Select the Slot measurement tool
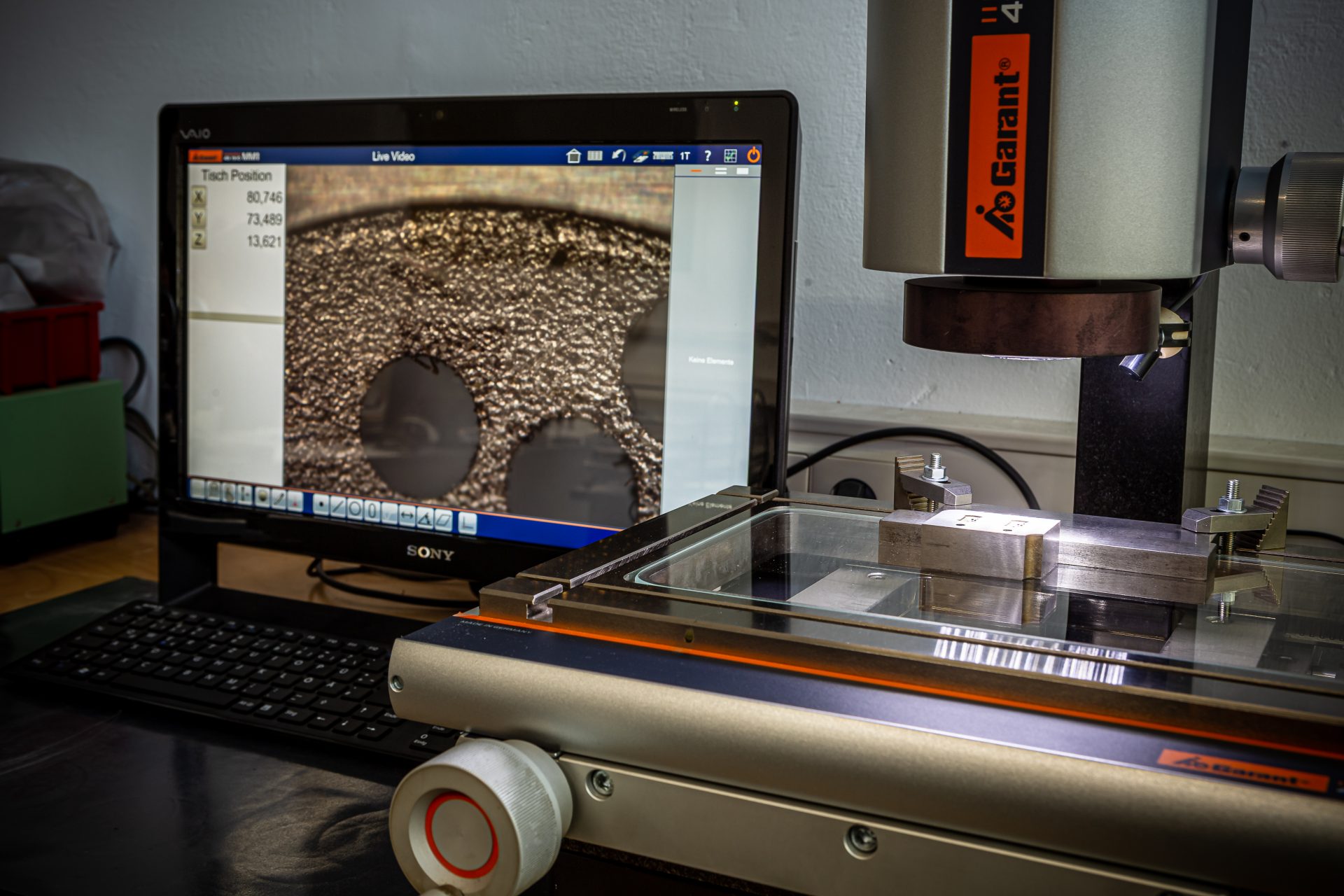This screenshot has height=896, width=1344. coord(372,511)
